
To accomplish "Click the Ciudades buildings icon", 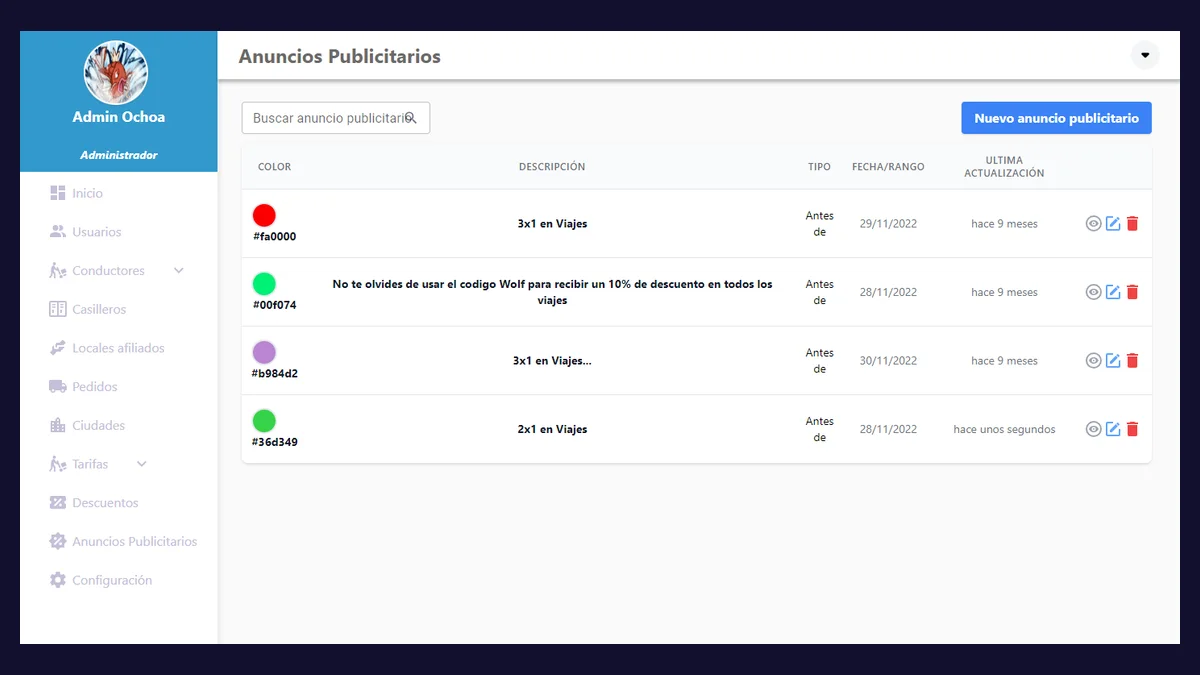I will (x=58, y=425).
